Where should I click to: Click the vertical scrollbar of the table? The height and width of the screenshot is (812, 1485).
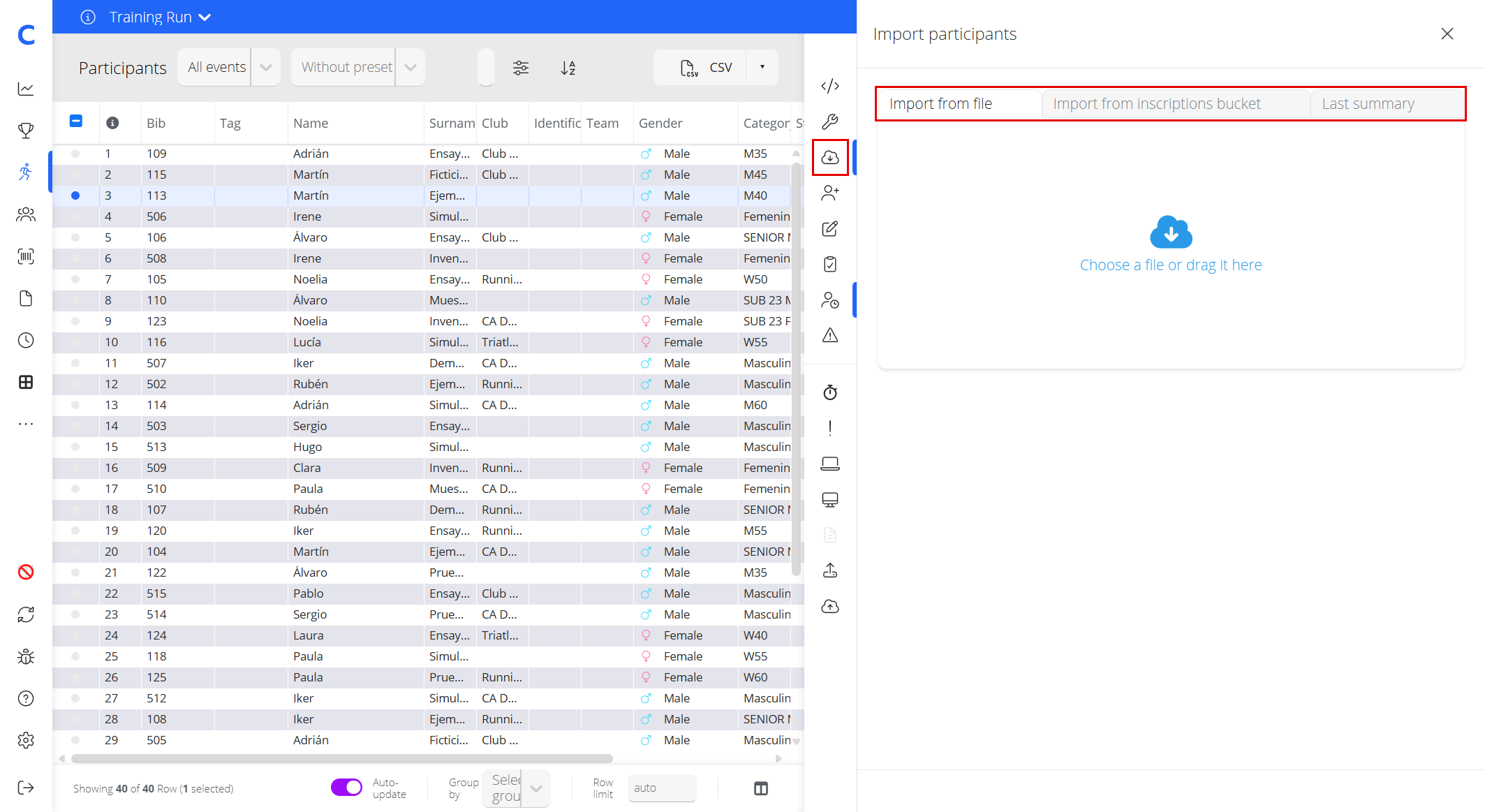tap(796, 370)
